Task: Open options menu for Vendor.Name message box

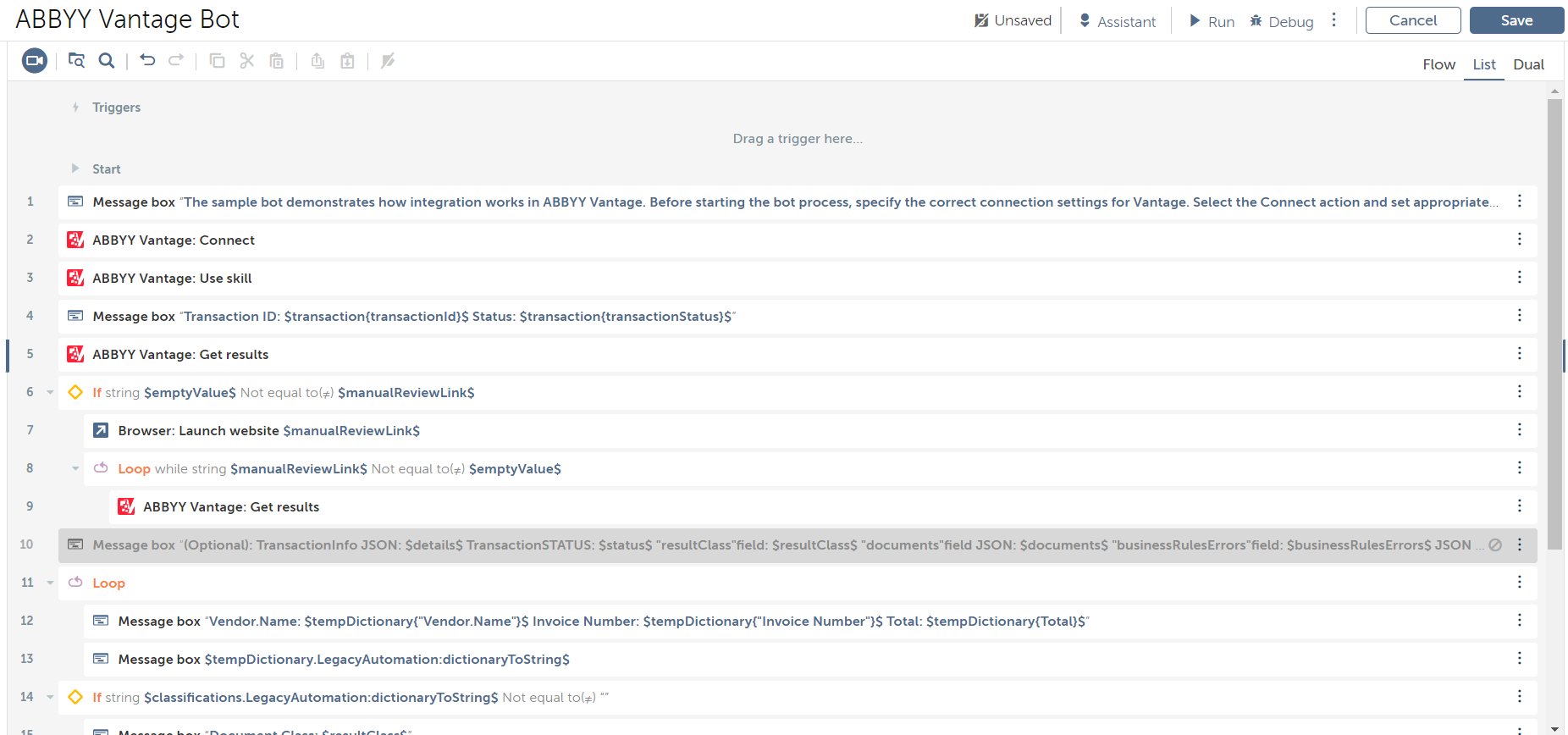Action: pyautogui.click(x=1520, y=621)
